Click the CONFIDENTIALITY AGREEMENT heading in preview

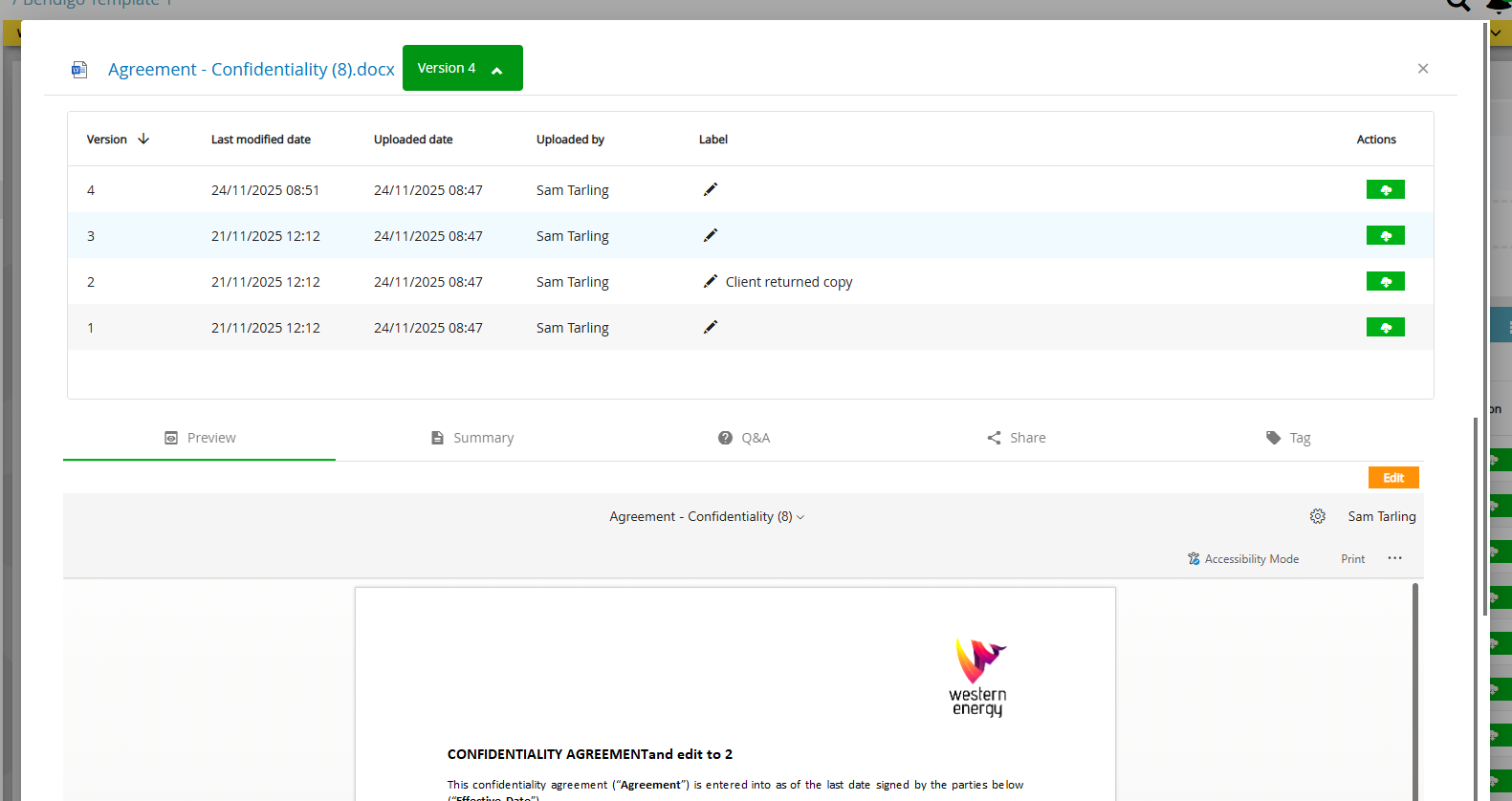[x=590, y=754]
